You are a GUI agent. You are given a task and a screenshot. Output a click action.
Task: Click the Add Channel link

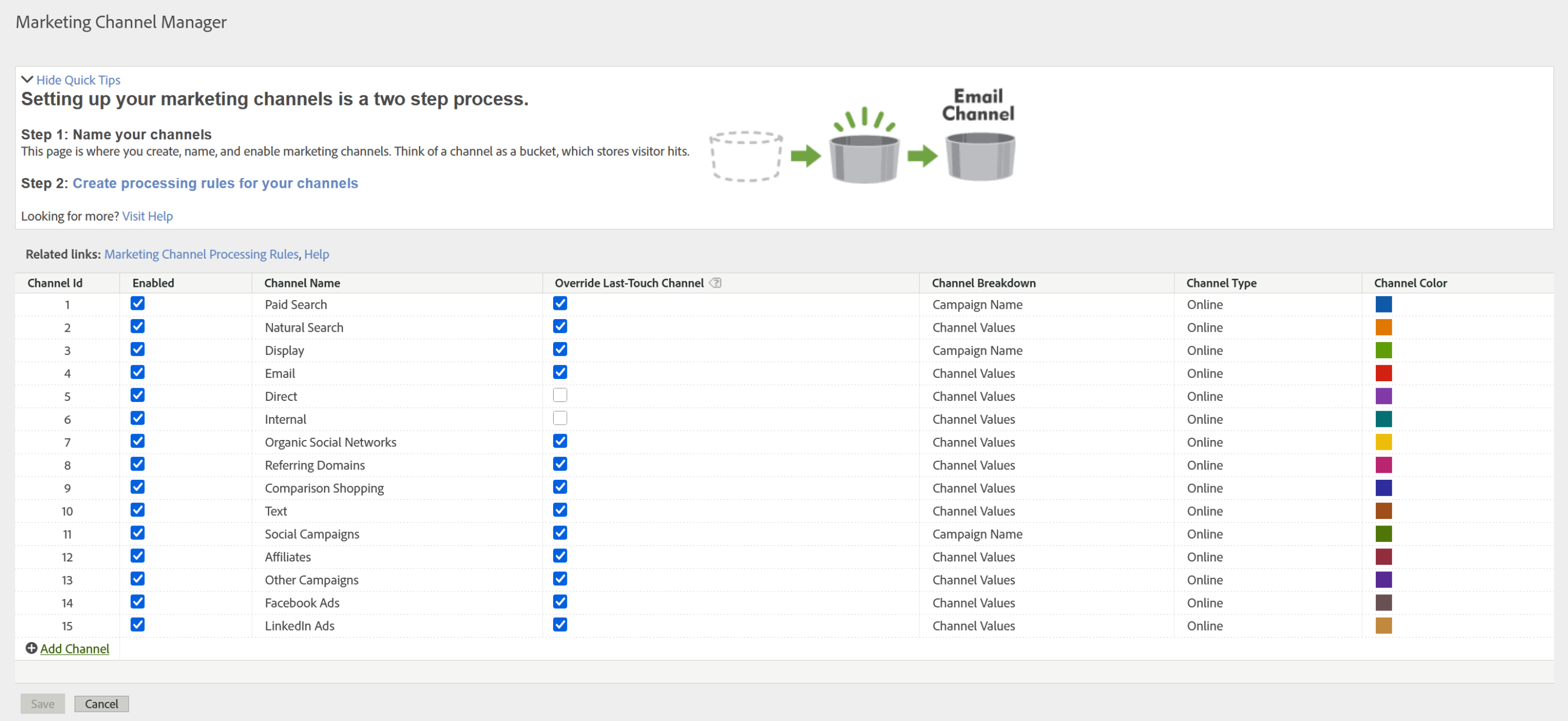(x=75, y=649)
